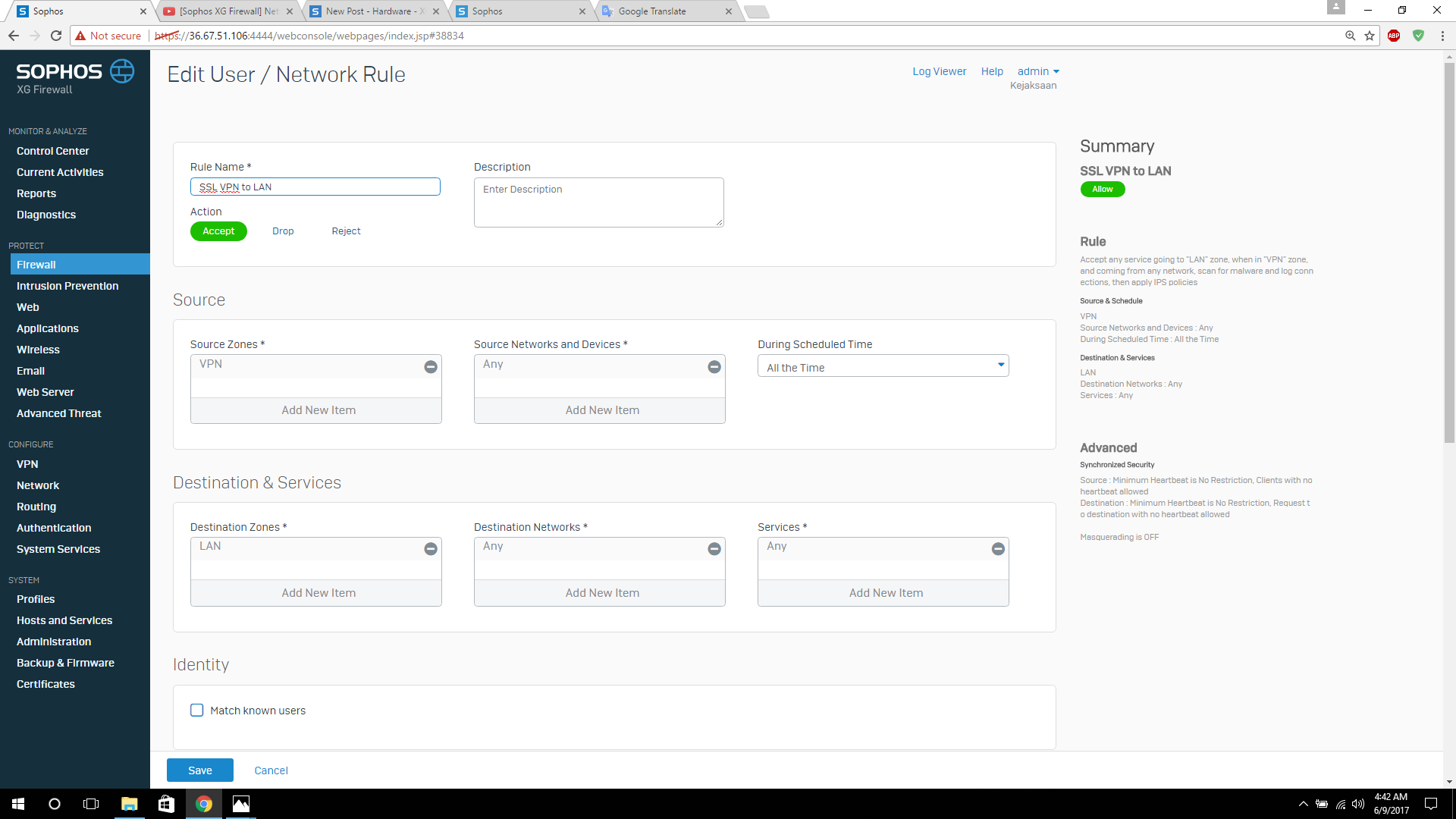Open Backup & Firmware menu
The height and width of the screenshot is (819, 1456).
pyautogui.click(x=65, y=663)
